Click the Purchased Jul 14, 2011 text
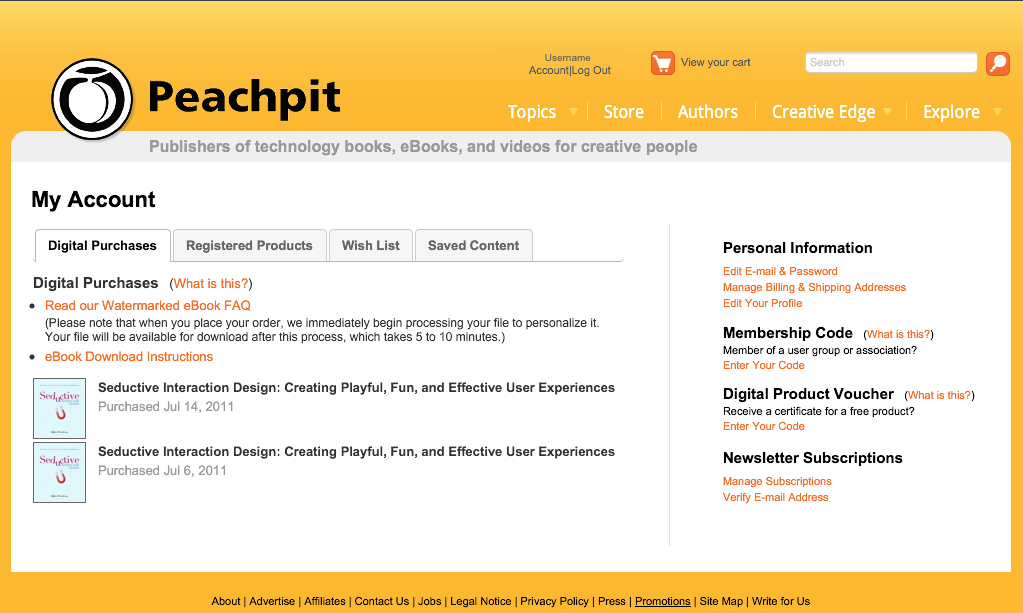 pyautogui.click(x=166, y=406)
